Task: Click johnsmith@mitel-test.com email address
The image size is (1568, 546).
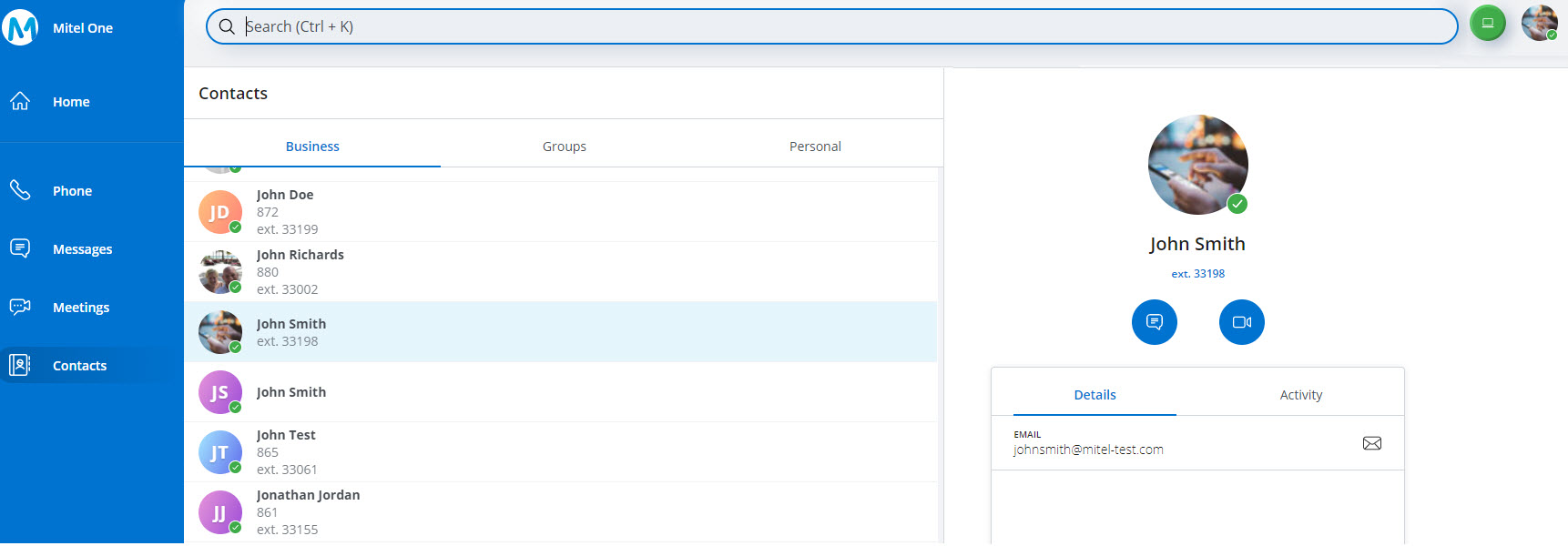Action: tap(1088, 450)
